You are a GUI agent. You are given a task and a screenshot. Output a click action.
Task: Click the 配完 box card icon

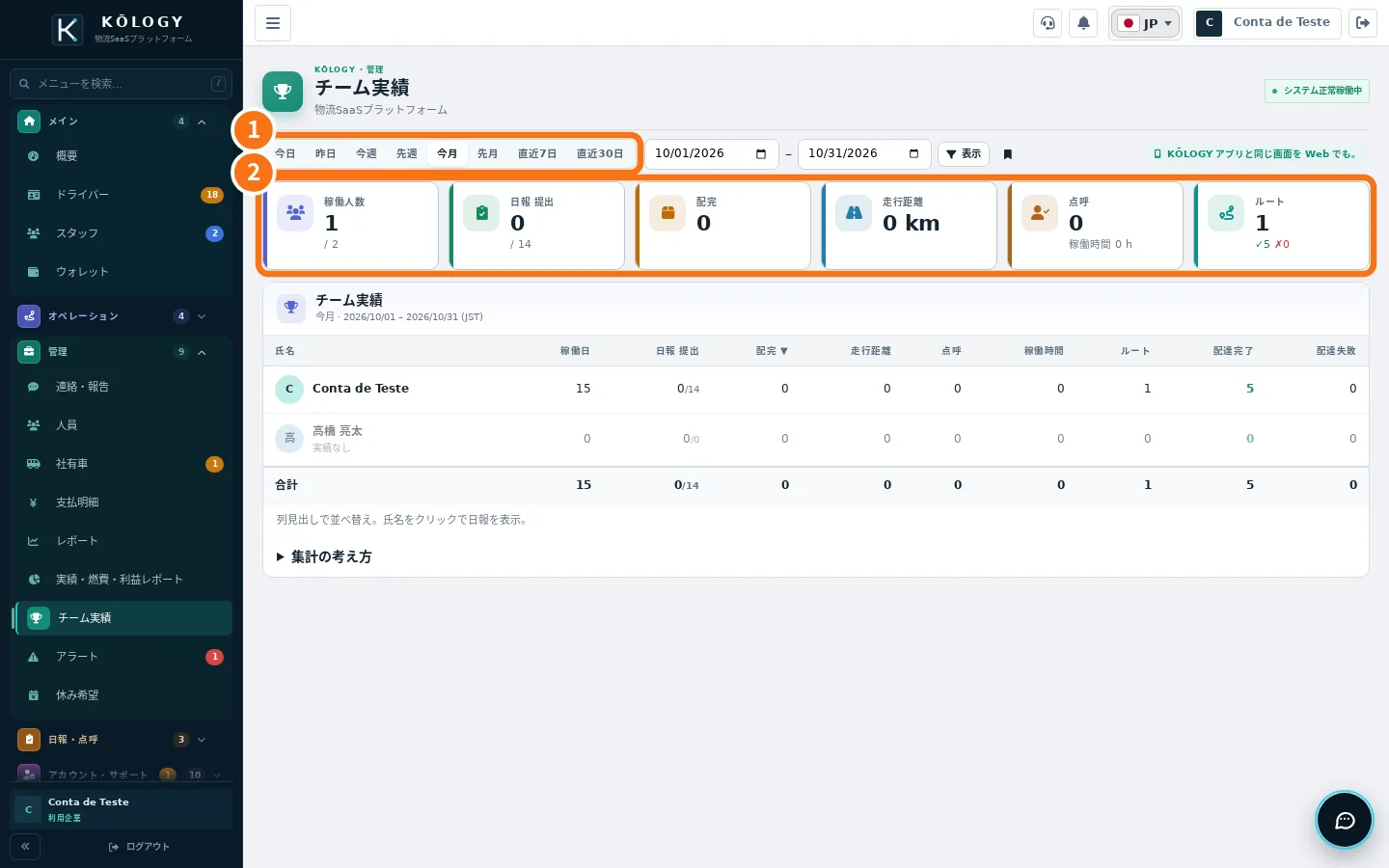667,213
